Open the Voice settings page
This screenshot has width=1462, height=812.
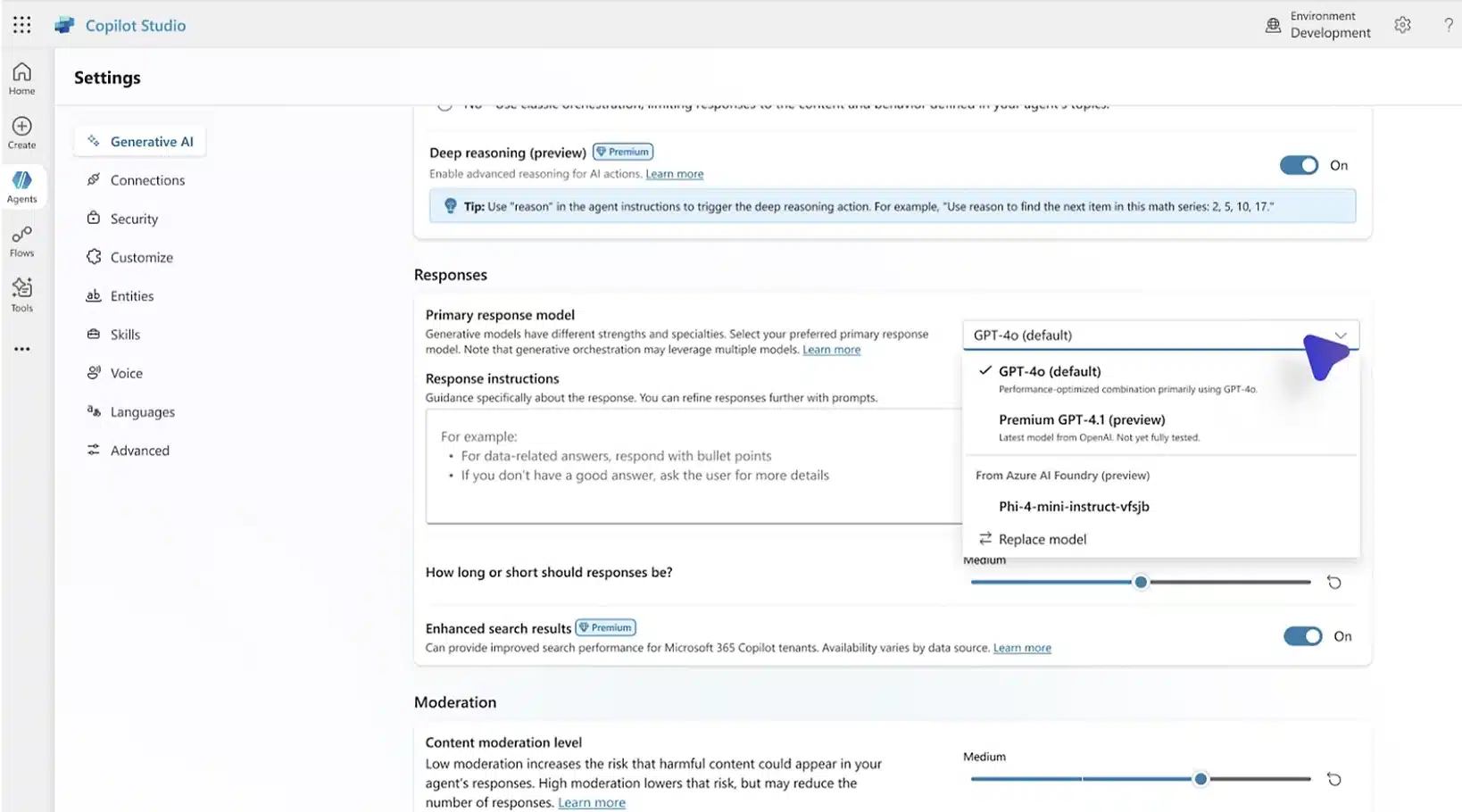114,373
